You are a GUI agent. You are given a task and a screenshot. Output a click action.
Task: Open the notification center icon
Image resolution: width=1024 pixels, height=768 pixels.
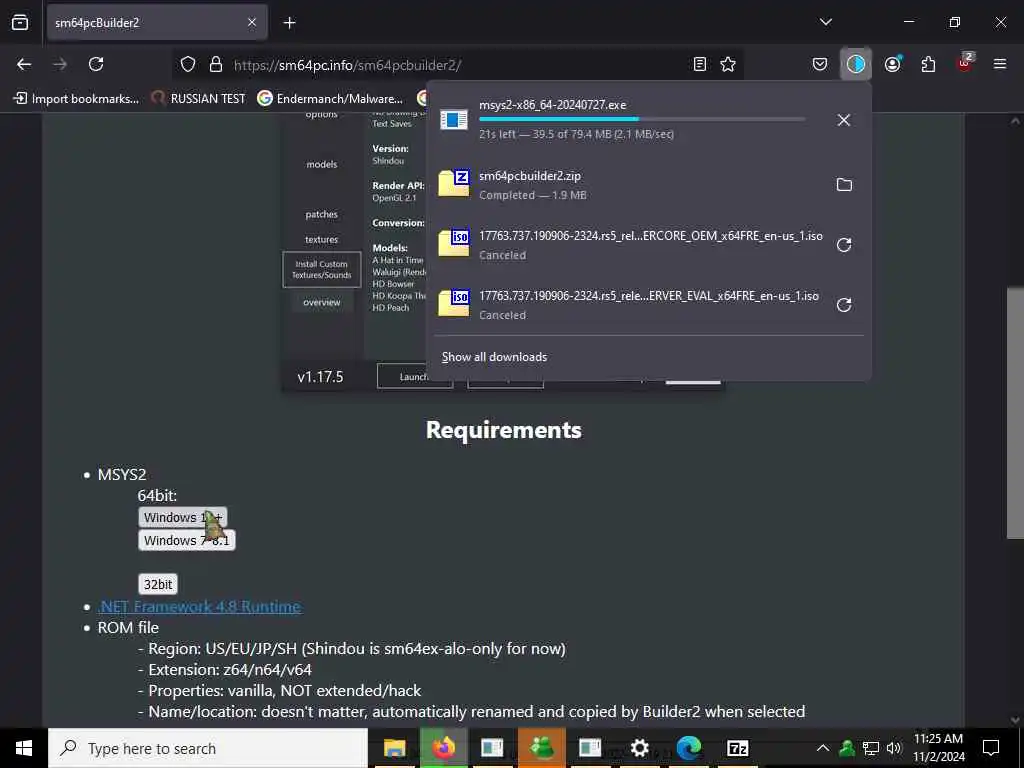(x=991, y=748)
